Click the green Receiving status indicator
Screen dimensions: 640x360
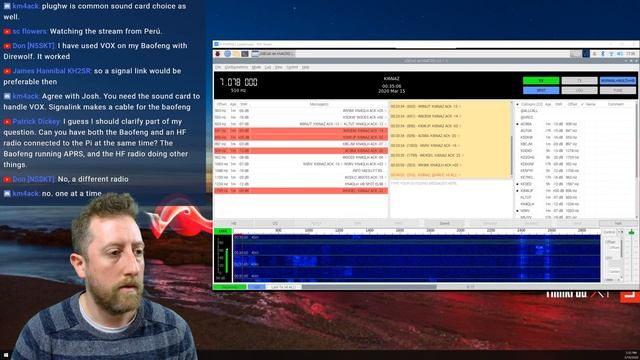tap(229, 287)
